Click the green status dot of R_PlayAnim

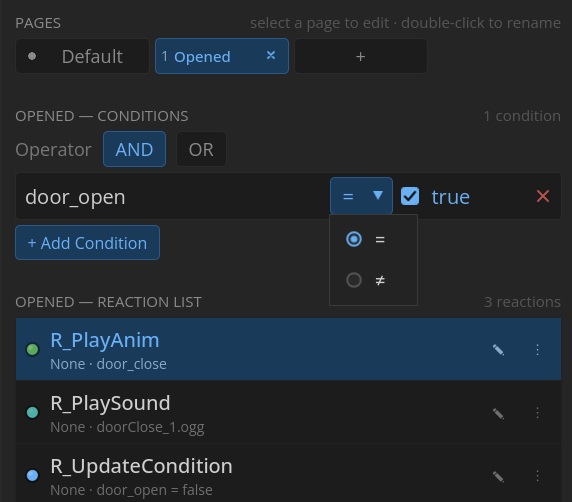[x=32, y=349]
